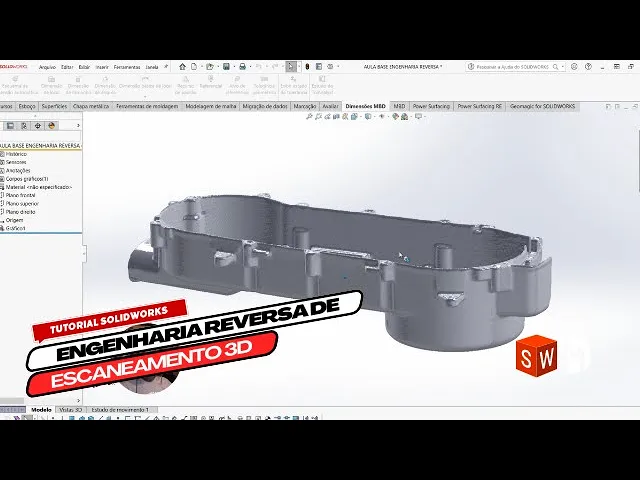Switch to the Avaliar tab
This screenshot has width=640, height=480.
[330, 106]
